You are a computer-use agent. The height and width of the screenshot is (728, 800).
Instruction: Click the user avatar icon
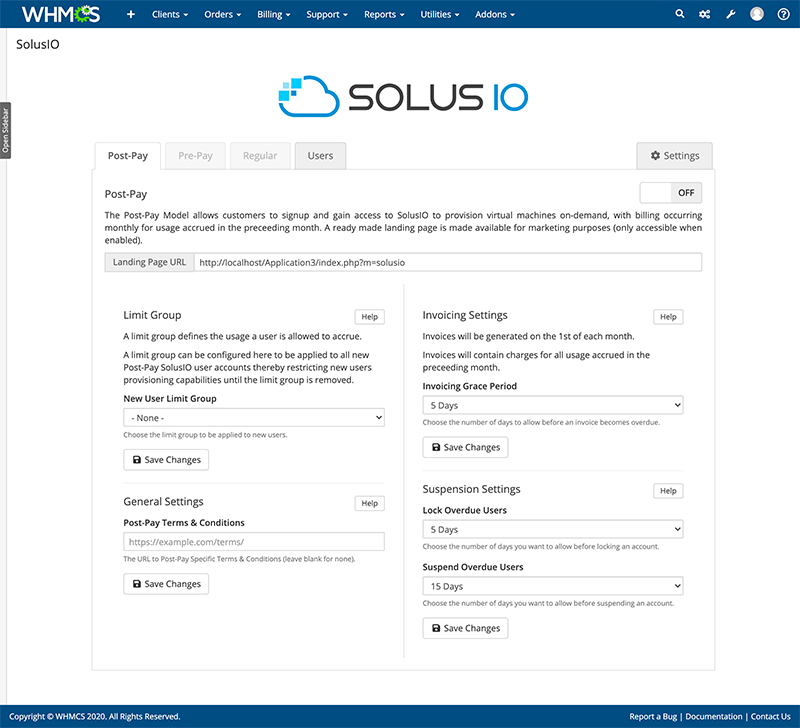(757, 15)
